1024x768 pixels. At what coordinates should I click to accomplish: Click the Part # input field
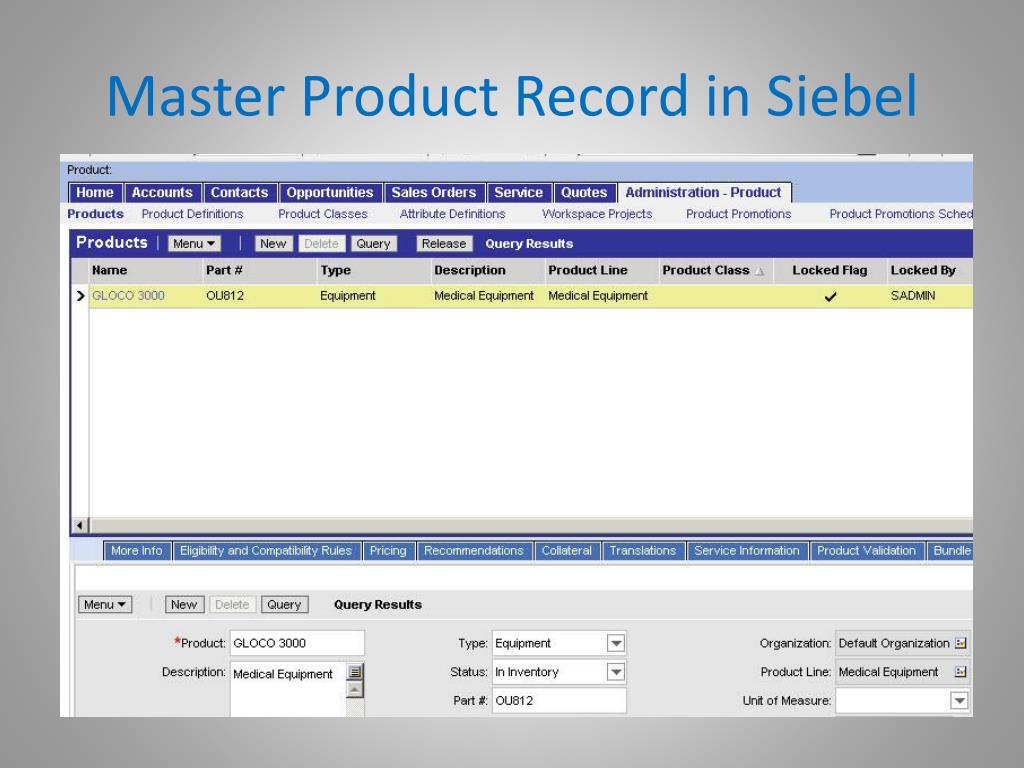[x=559, y=701]
